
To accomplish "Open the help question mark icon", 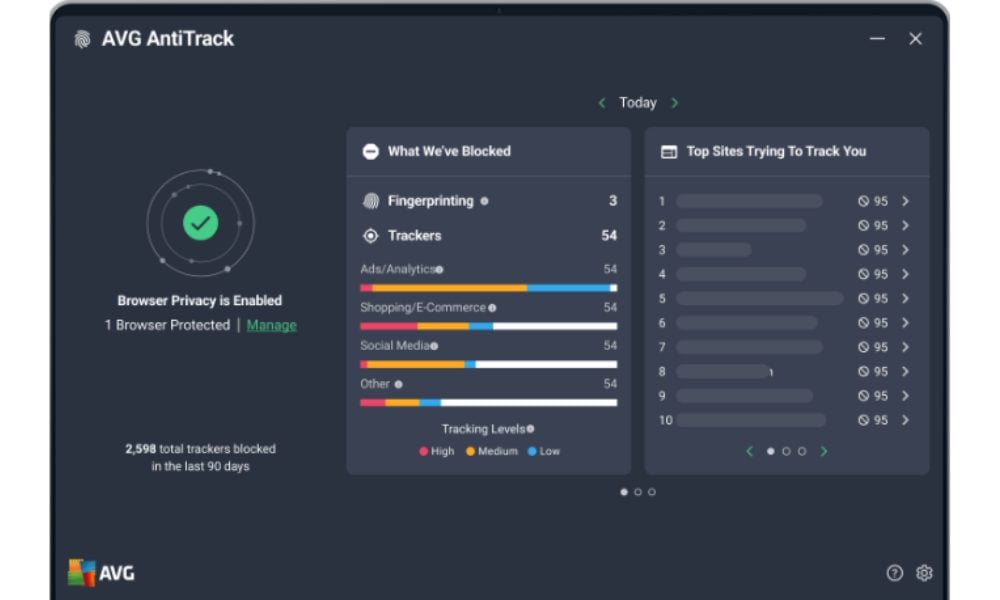I will pos(894,573).
